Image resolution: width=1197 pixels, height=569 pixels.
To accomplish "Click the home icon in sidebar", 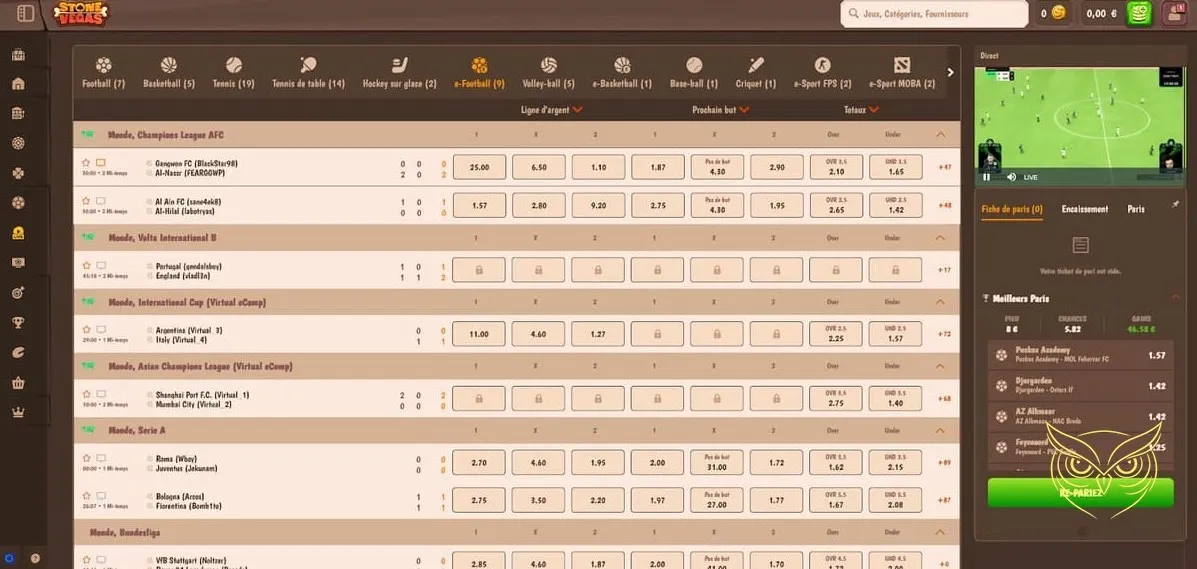I will (17, 84).
